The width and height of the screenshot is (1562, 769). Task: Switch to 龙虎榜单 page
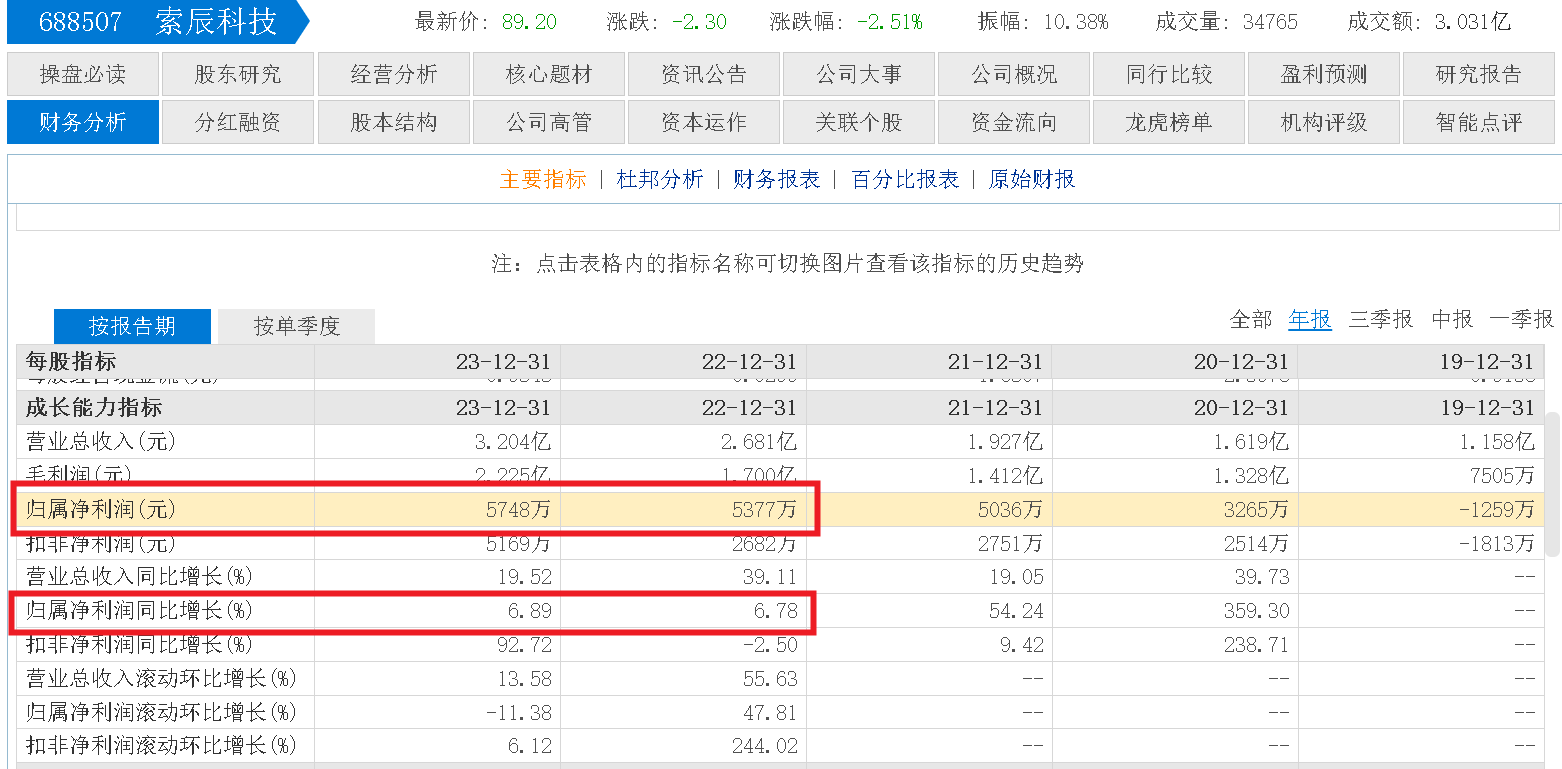pos(1168,123)
